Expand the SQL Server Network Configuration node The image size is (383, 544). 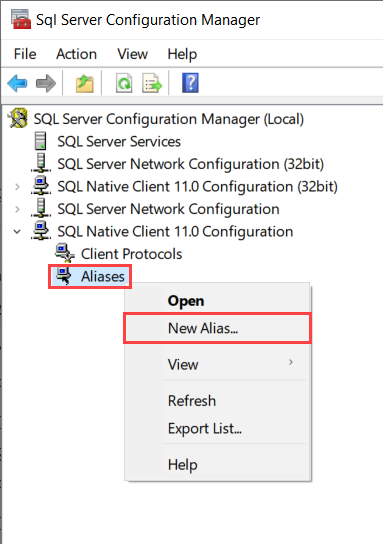coord(17,209)
